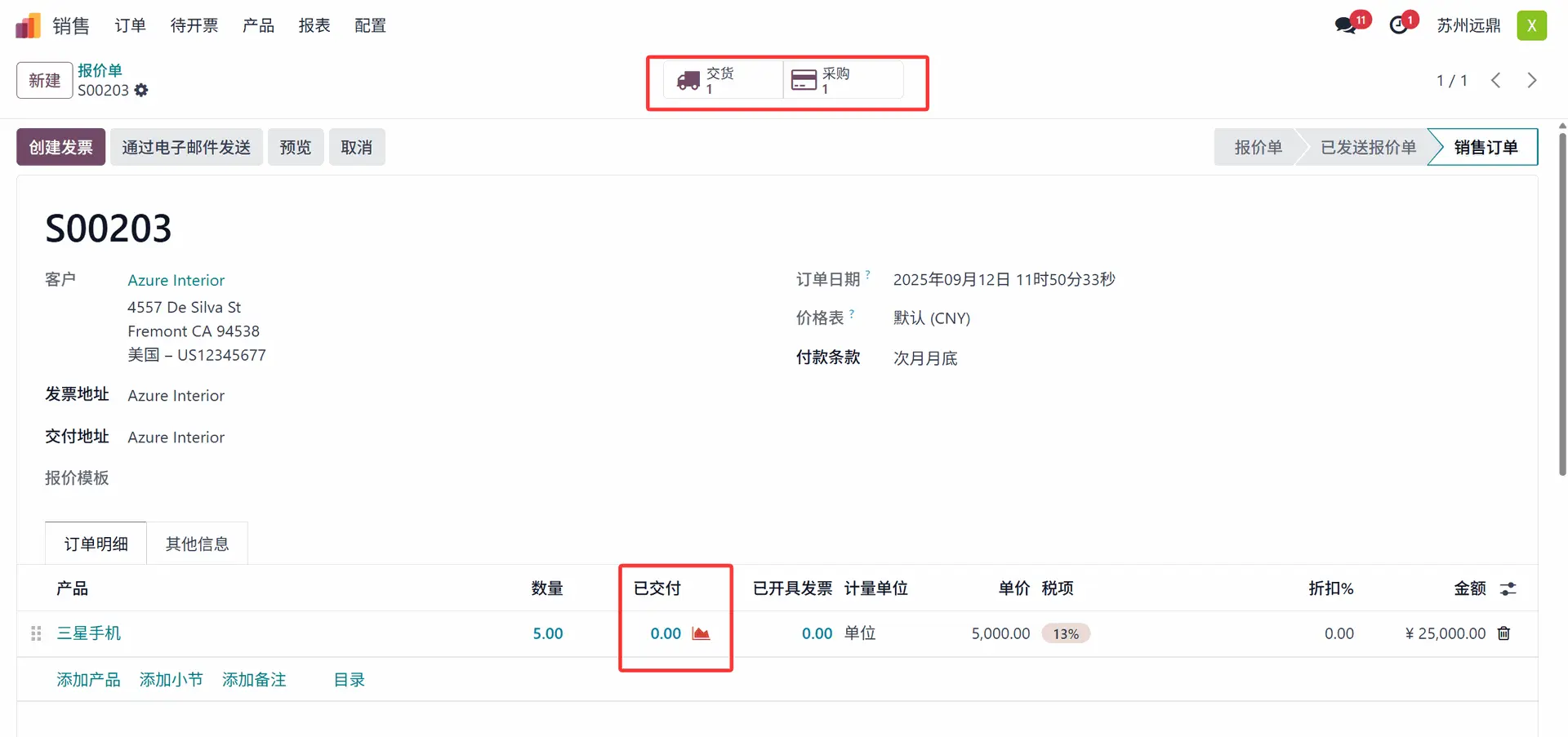Viewport: 1568px width, 737px height.
Task: Click the 添加产品 link
Action: pyautogui.click(x=88, y=680)
